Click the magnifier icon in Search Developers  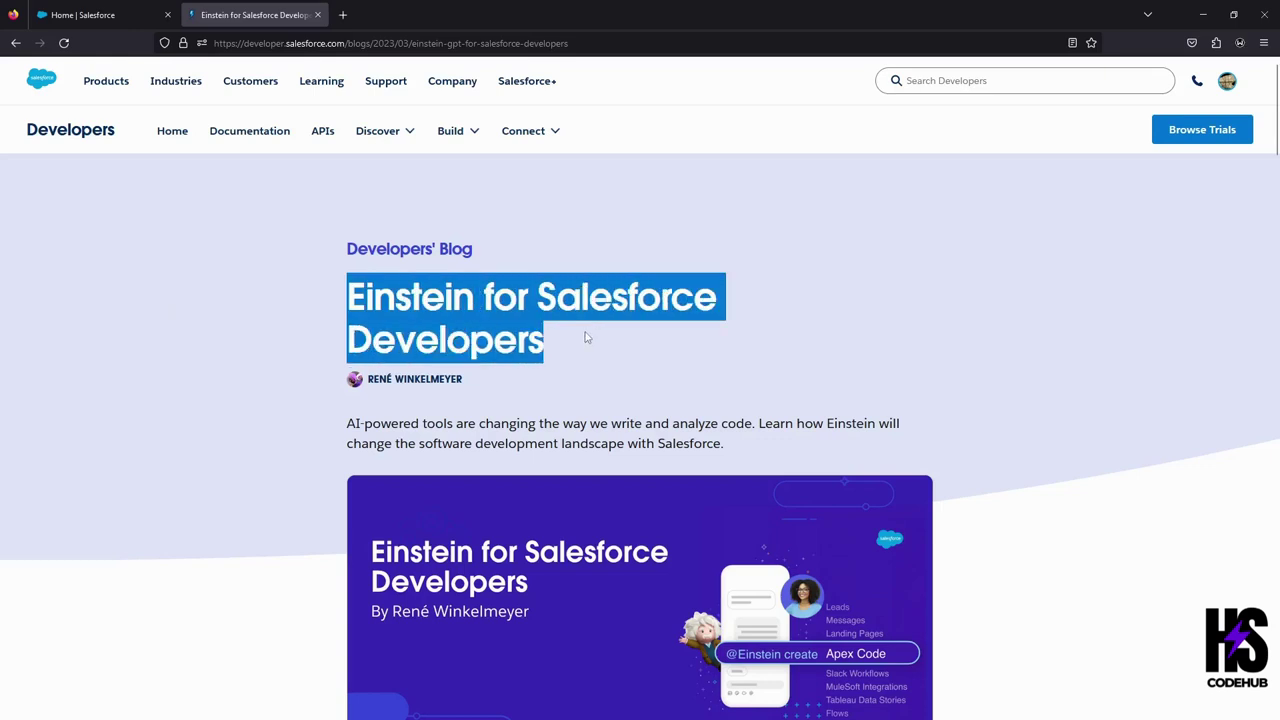point(896,81)
